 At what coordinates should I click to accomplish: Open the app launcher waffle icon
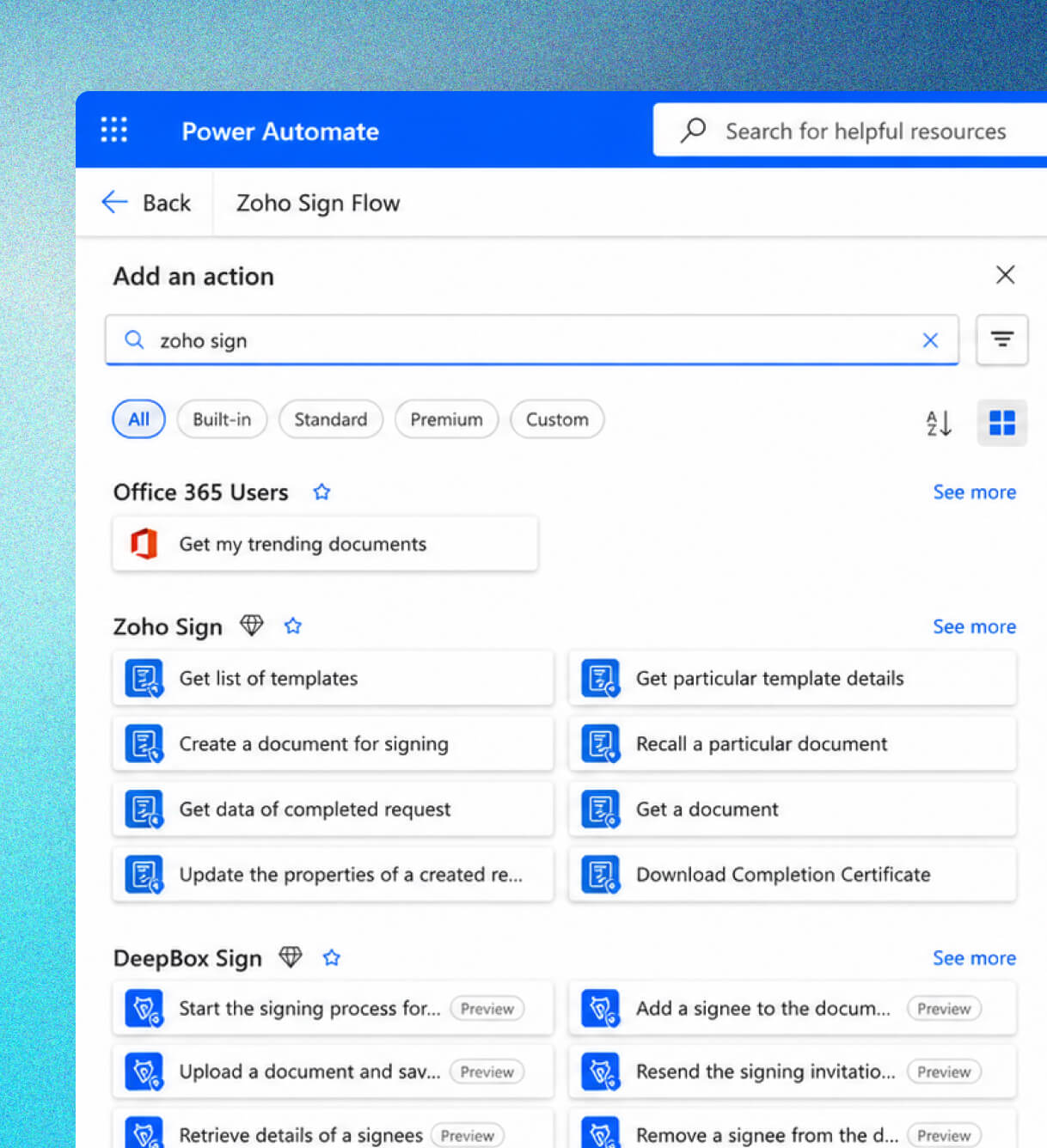pos(113,130)
